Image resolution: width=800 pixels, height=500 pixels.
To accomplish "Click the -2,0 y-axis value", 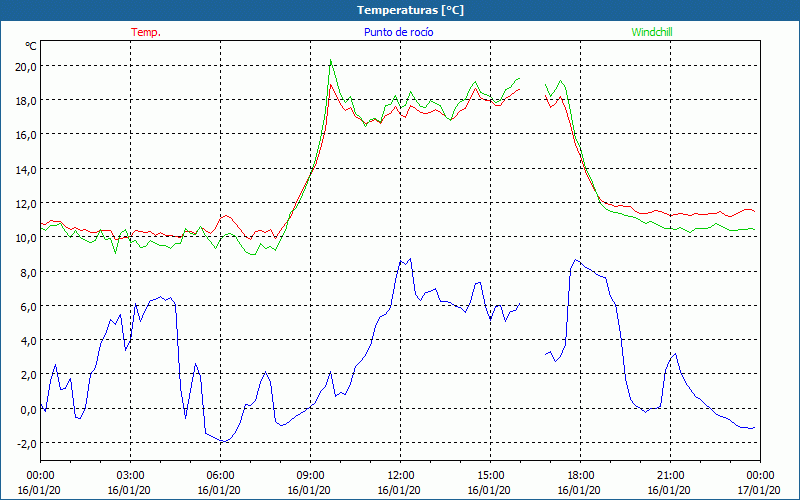I will [x=26, y=443].
